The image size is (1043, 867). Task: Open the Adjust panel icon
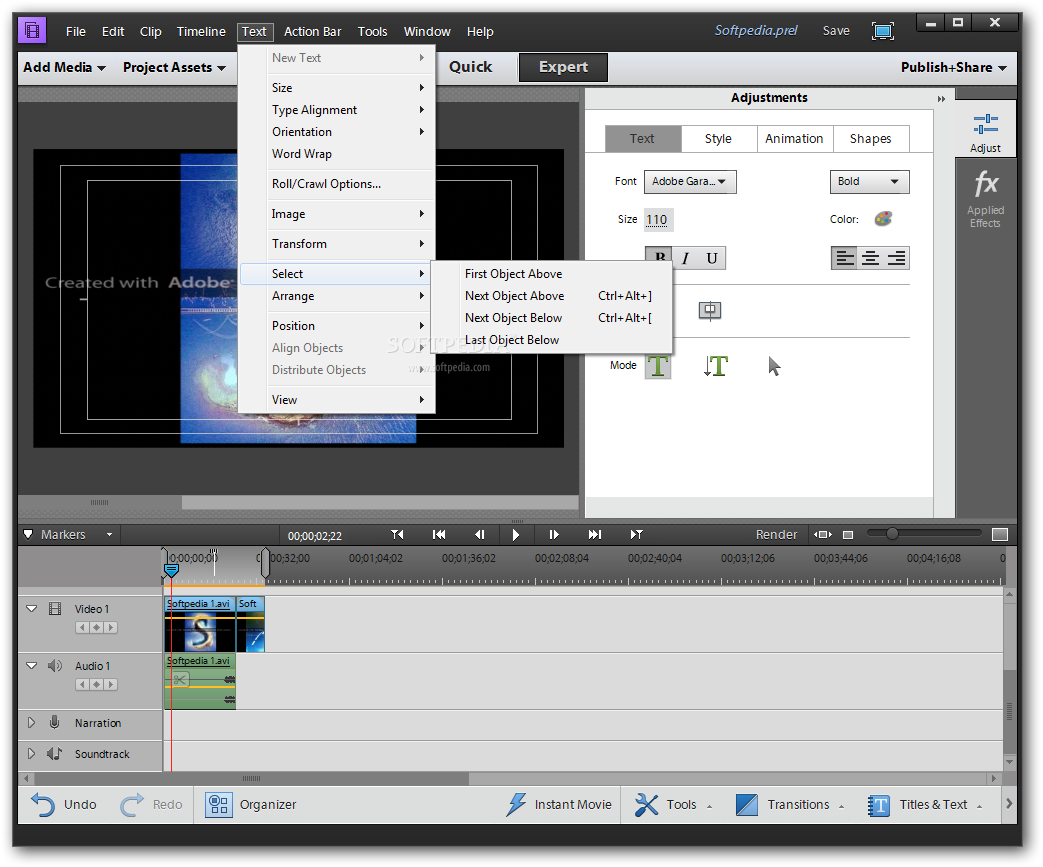click(x=985, y=132)
